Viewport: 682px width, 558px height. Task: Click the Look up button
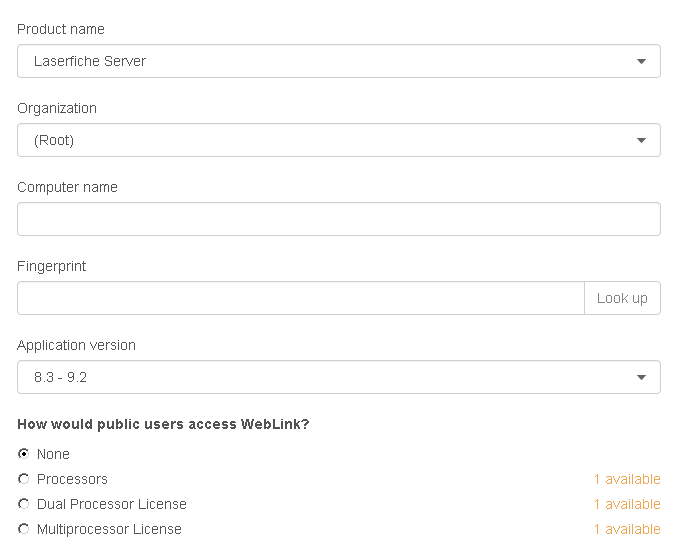tap(622, 298)
